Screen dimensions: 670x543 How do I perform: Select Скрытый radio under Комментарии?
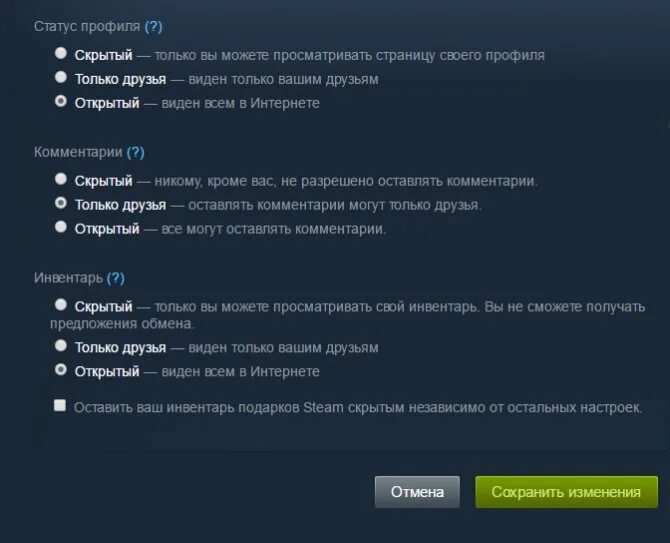click(x=61, y=179)
